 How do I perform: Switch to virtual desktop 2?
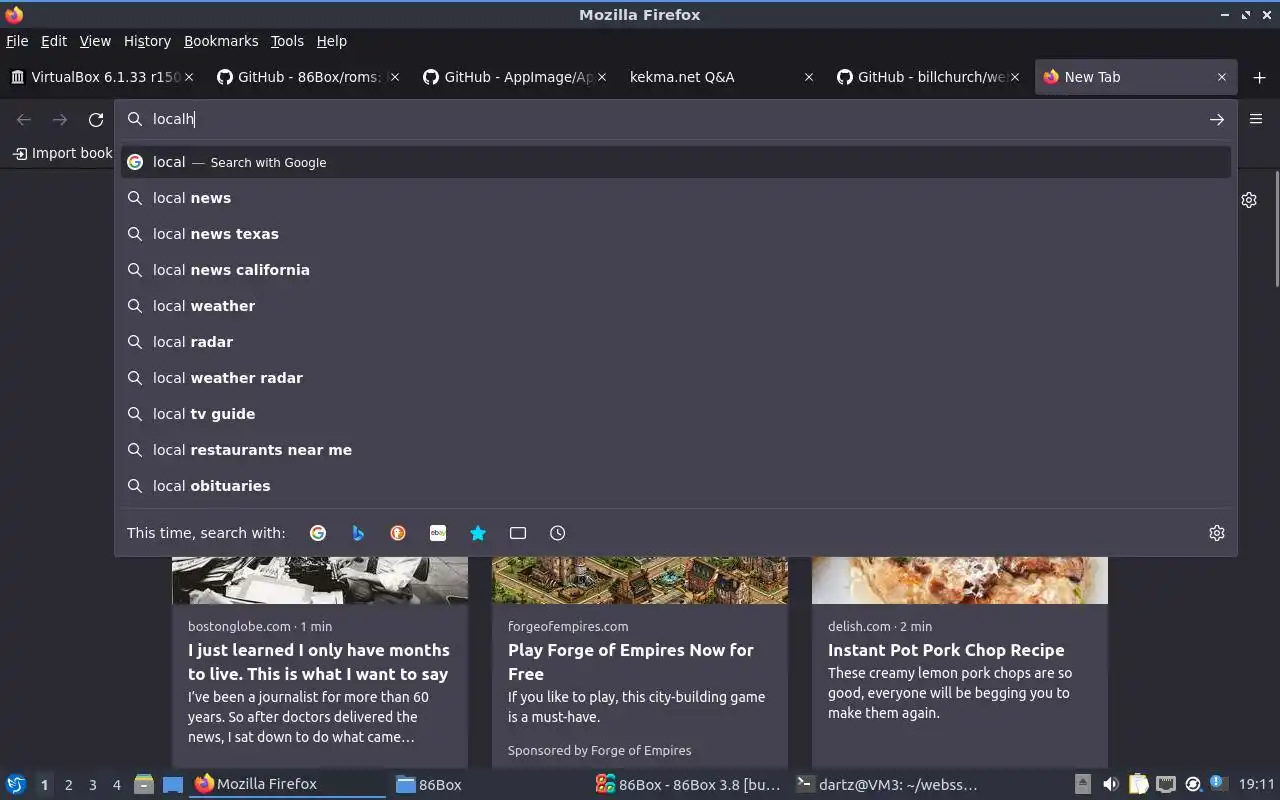coord(68,785)
